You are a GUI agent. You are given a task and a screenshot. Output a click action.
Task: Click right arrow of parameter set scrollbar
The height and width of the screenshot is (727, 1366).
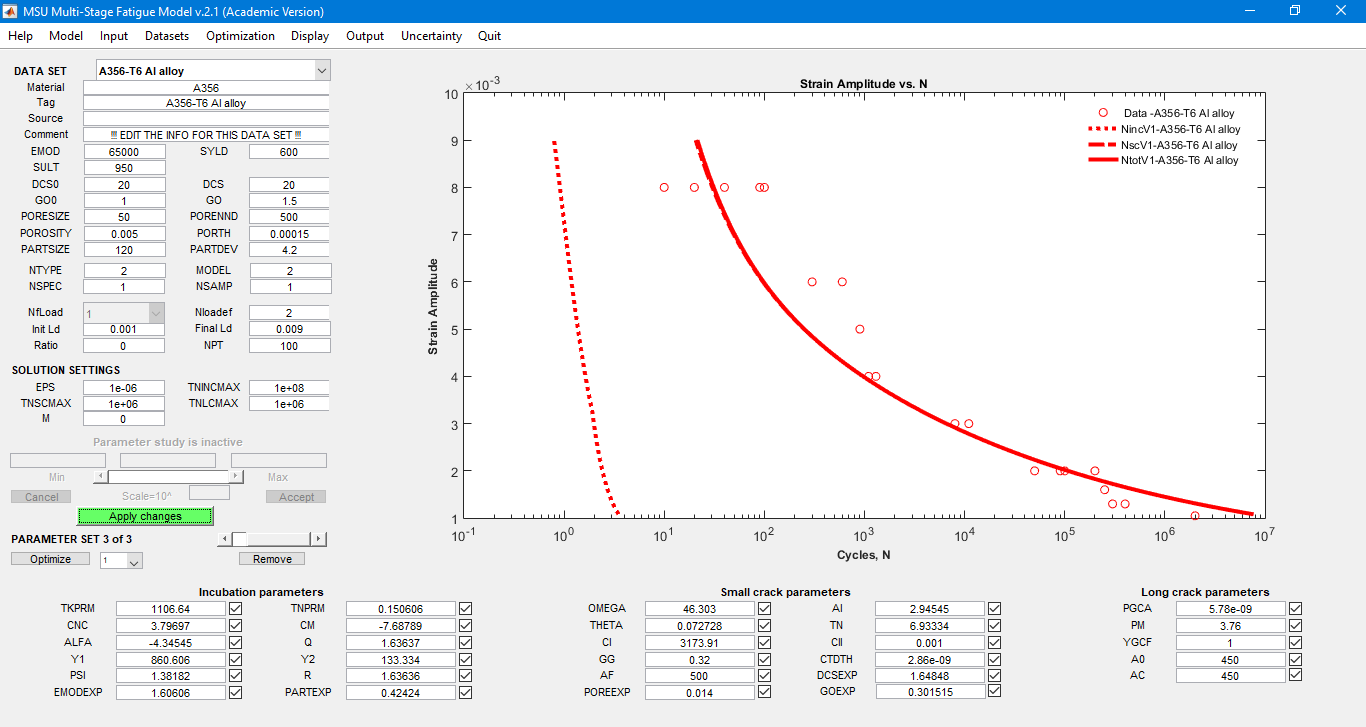click(318, 539)
